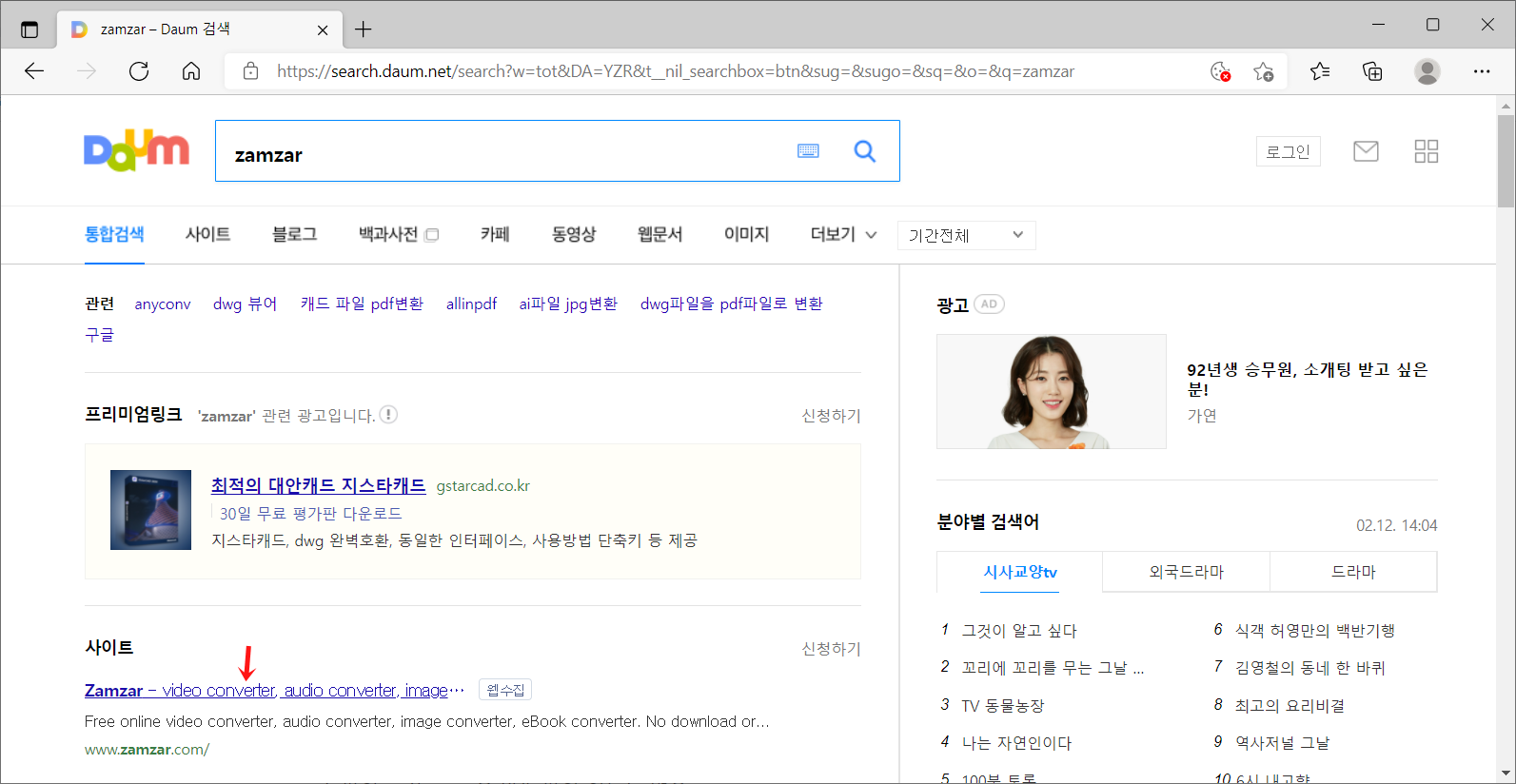Open a new tab with plus icon

[x=364, y=29]
